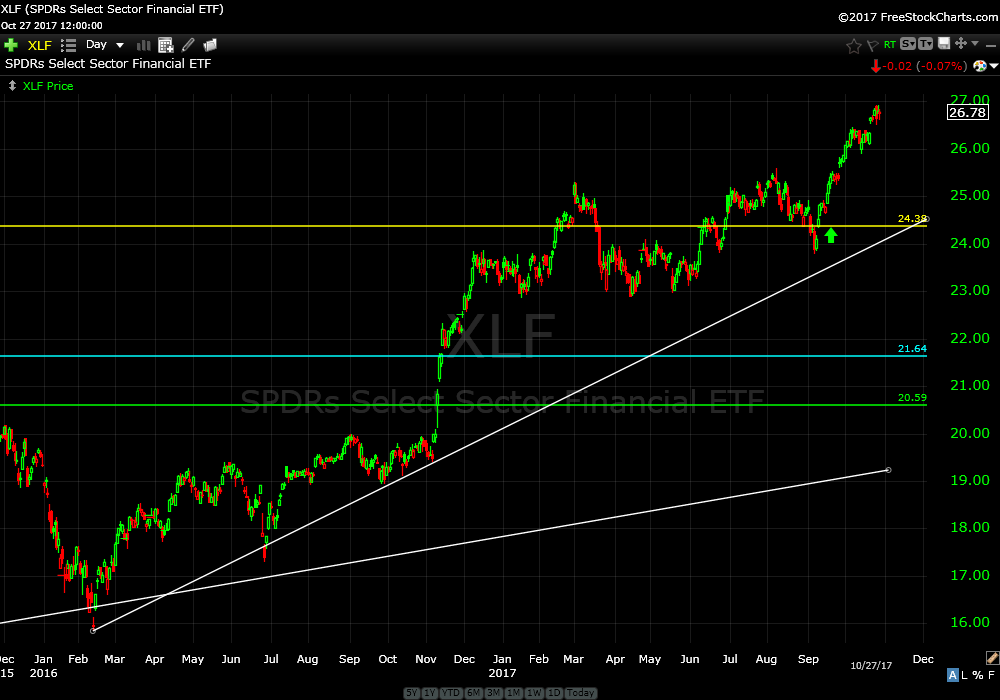This screenshot has height=700, width=1000.
Task: Open the chart folder icon
Action: click(210, 45)
